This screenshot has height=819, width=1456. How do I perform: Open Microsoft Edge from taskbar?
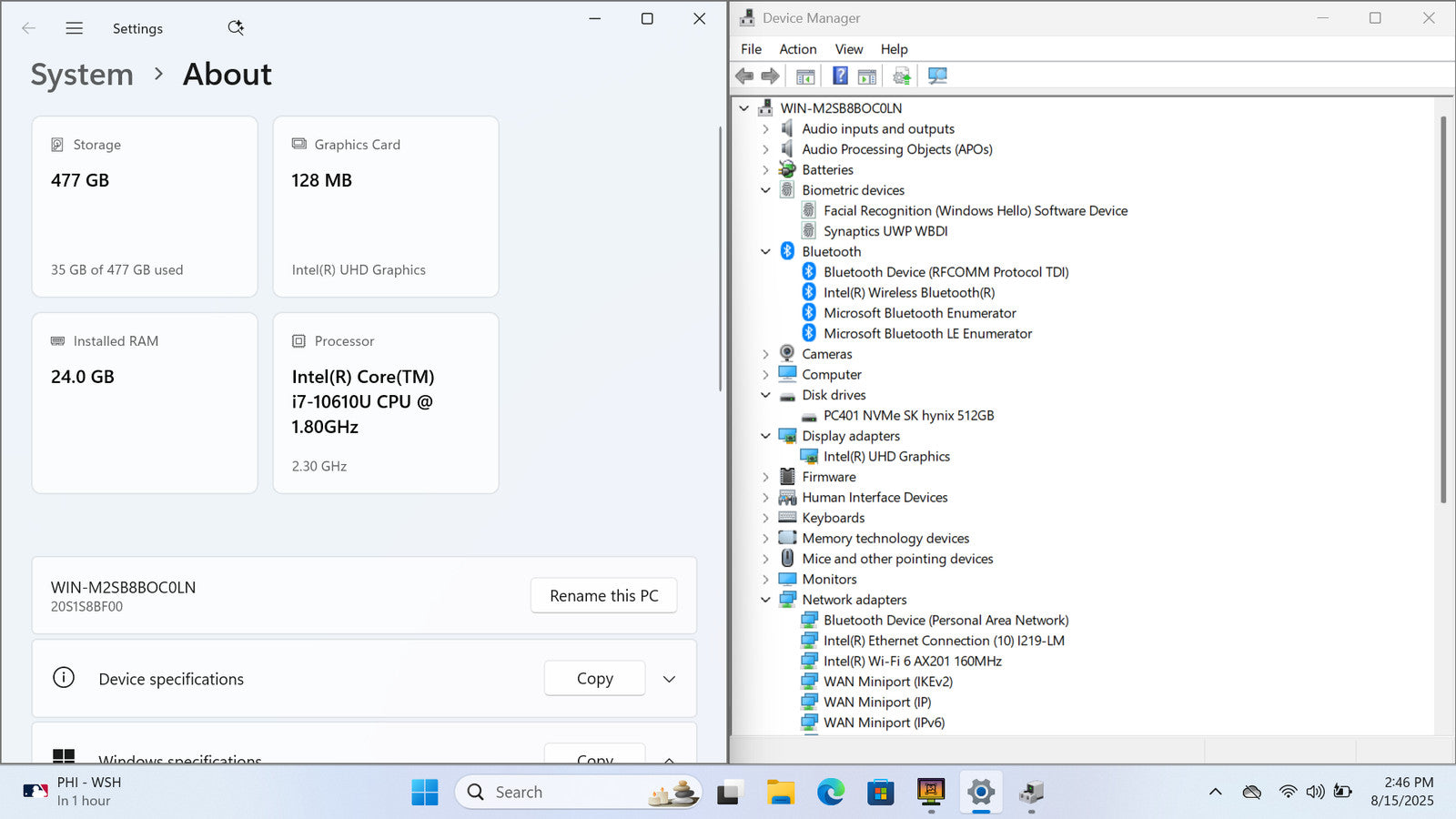[x=830, y=793]
